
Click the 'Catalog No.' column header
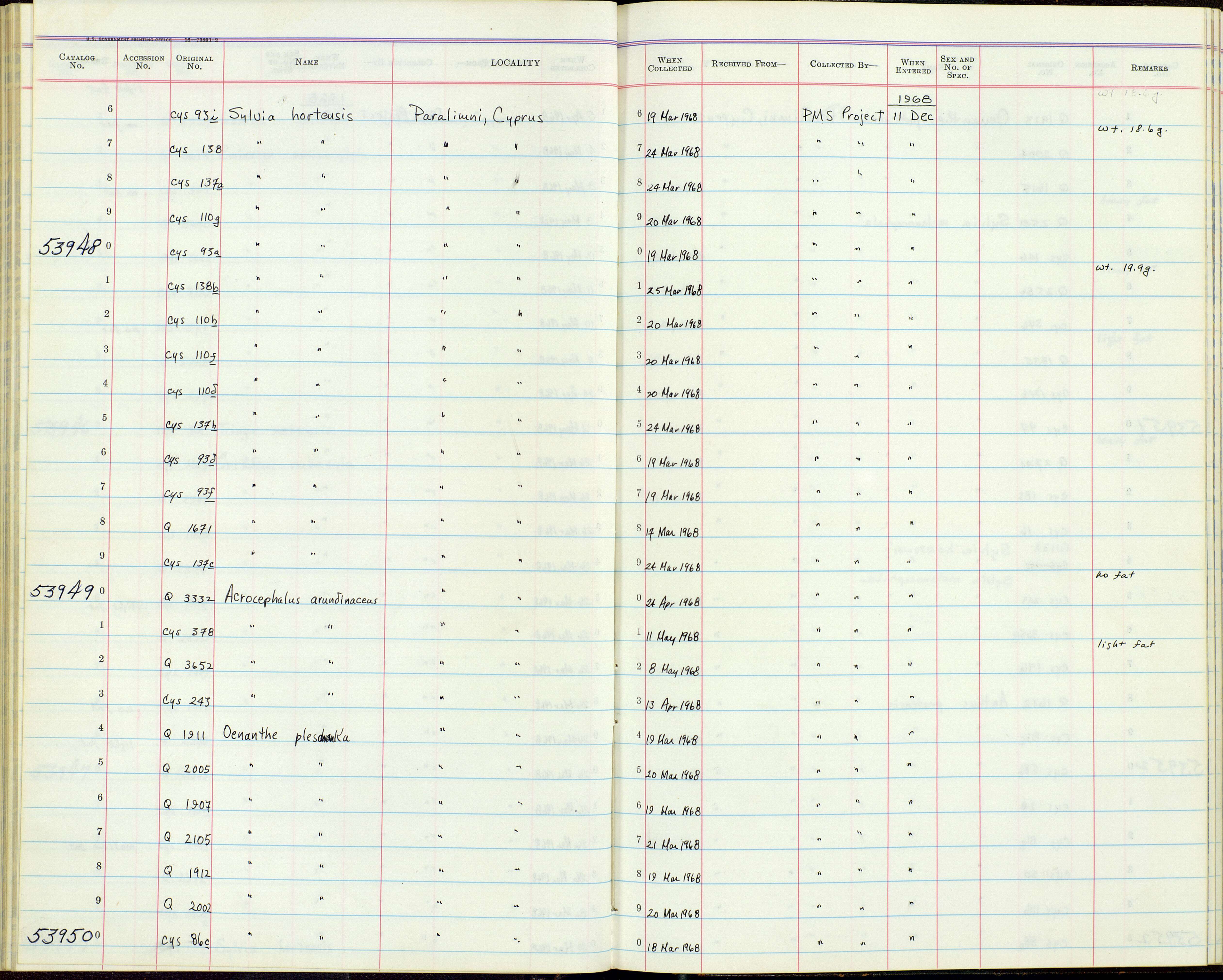(77, 61)
